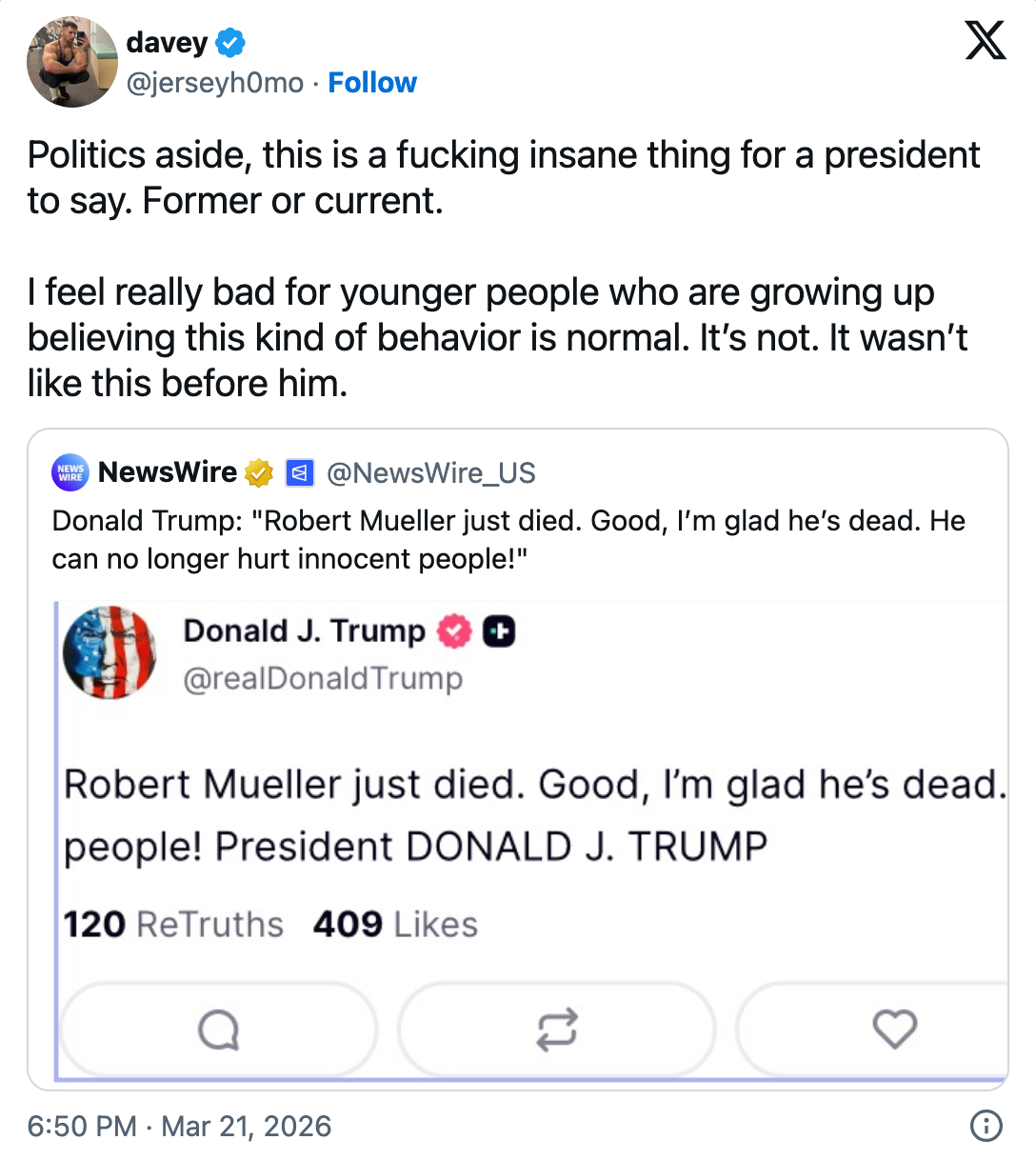The height and width of the screenshot is (1160, 1036).
Task: Click davey's blue verified badge
Action: click(x=230, y=43)
